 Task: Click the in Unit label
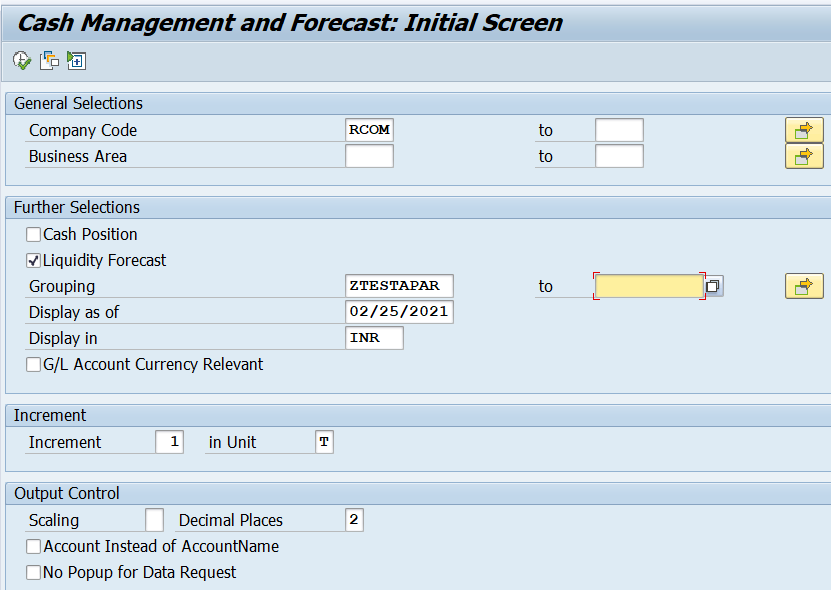coord(232,443)
